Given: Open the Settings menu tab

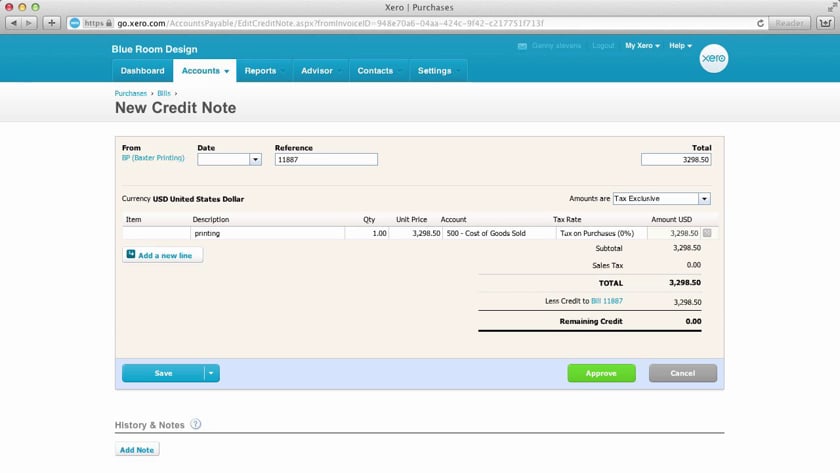Looking at the screenshot, I should tap(438, 71).
